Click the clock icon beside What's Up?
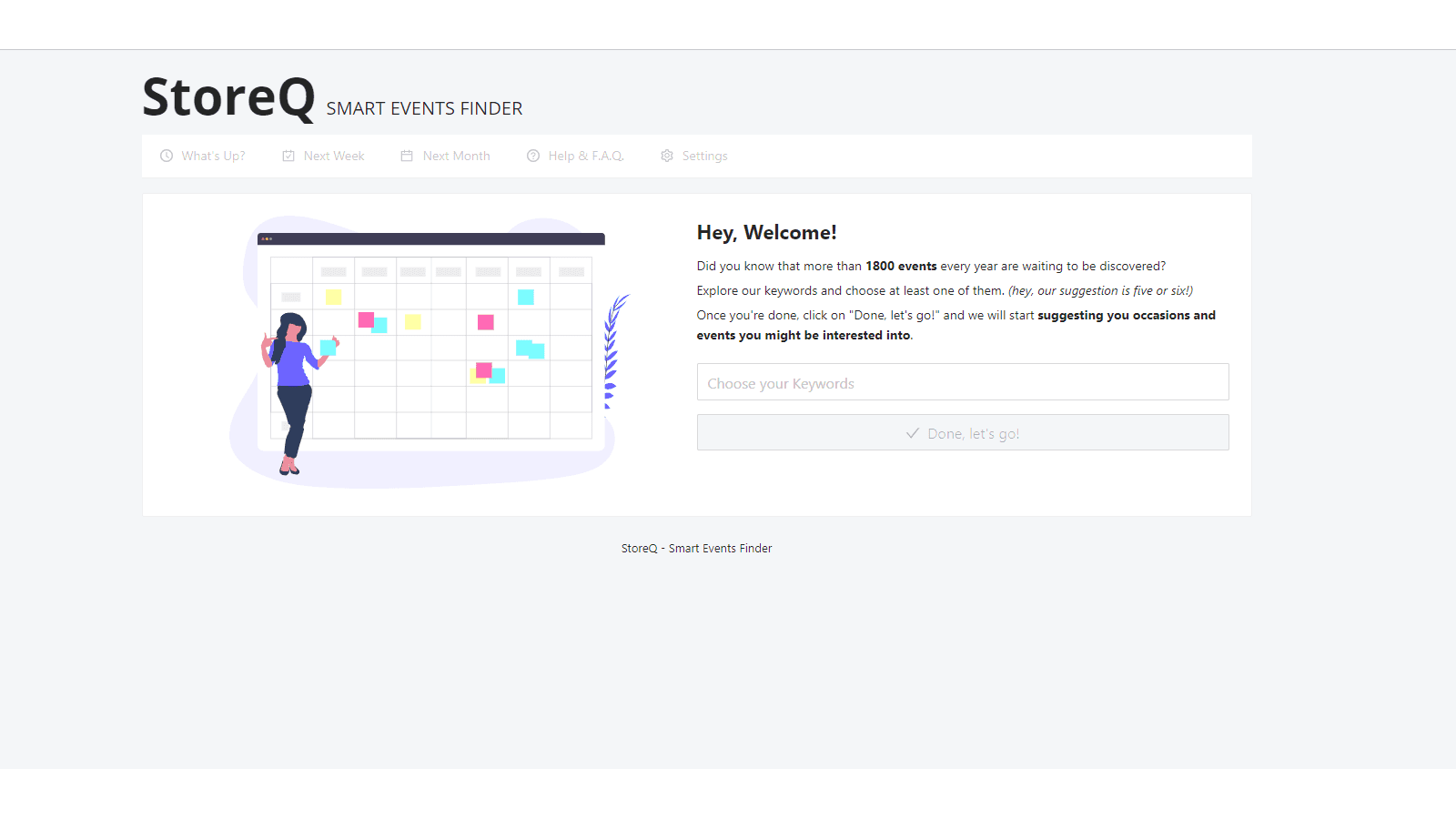 [x=167, y=156]
